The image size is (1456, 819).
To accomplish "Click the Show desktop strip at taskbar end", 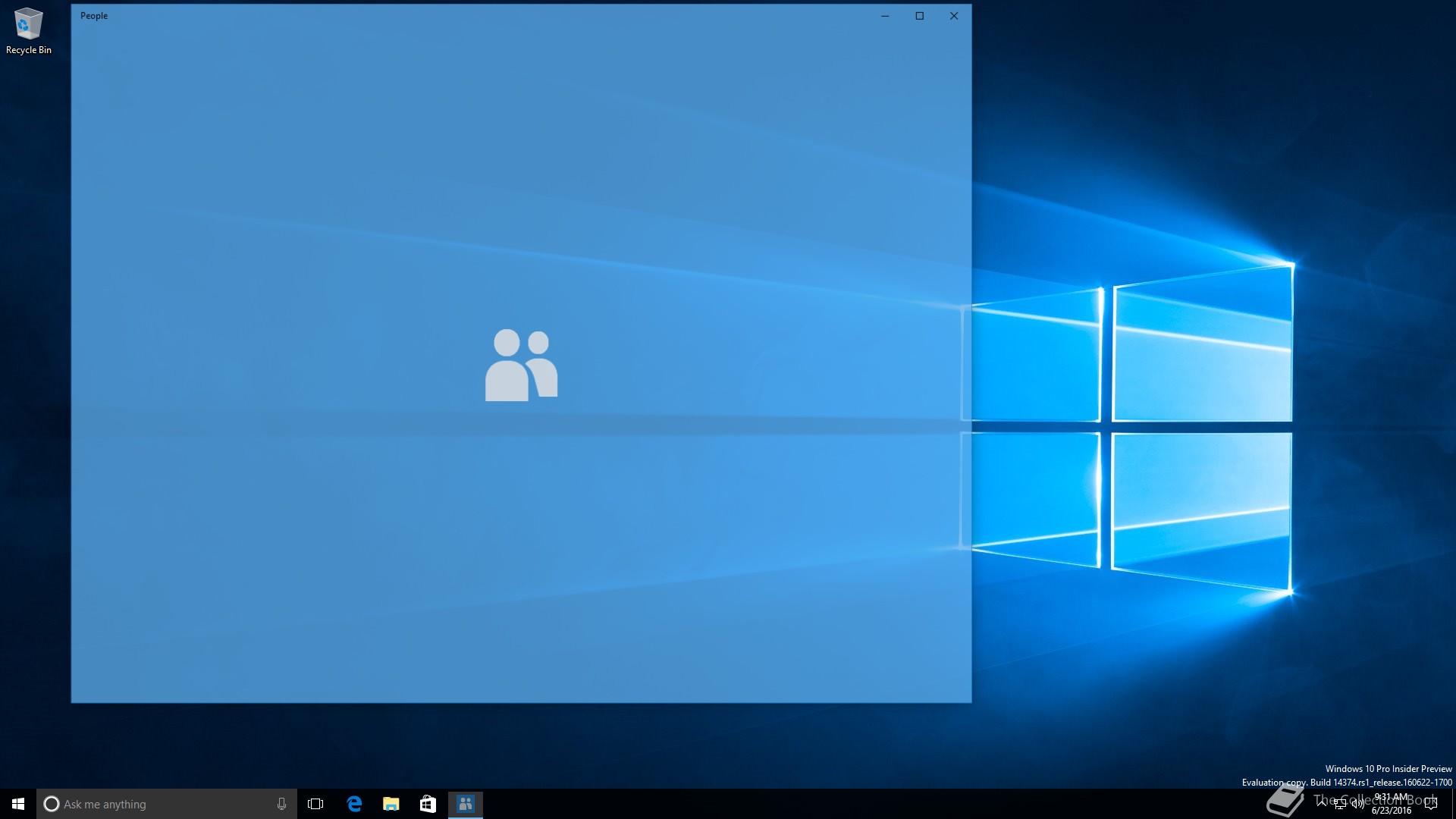I will pos(1454,804).
